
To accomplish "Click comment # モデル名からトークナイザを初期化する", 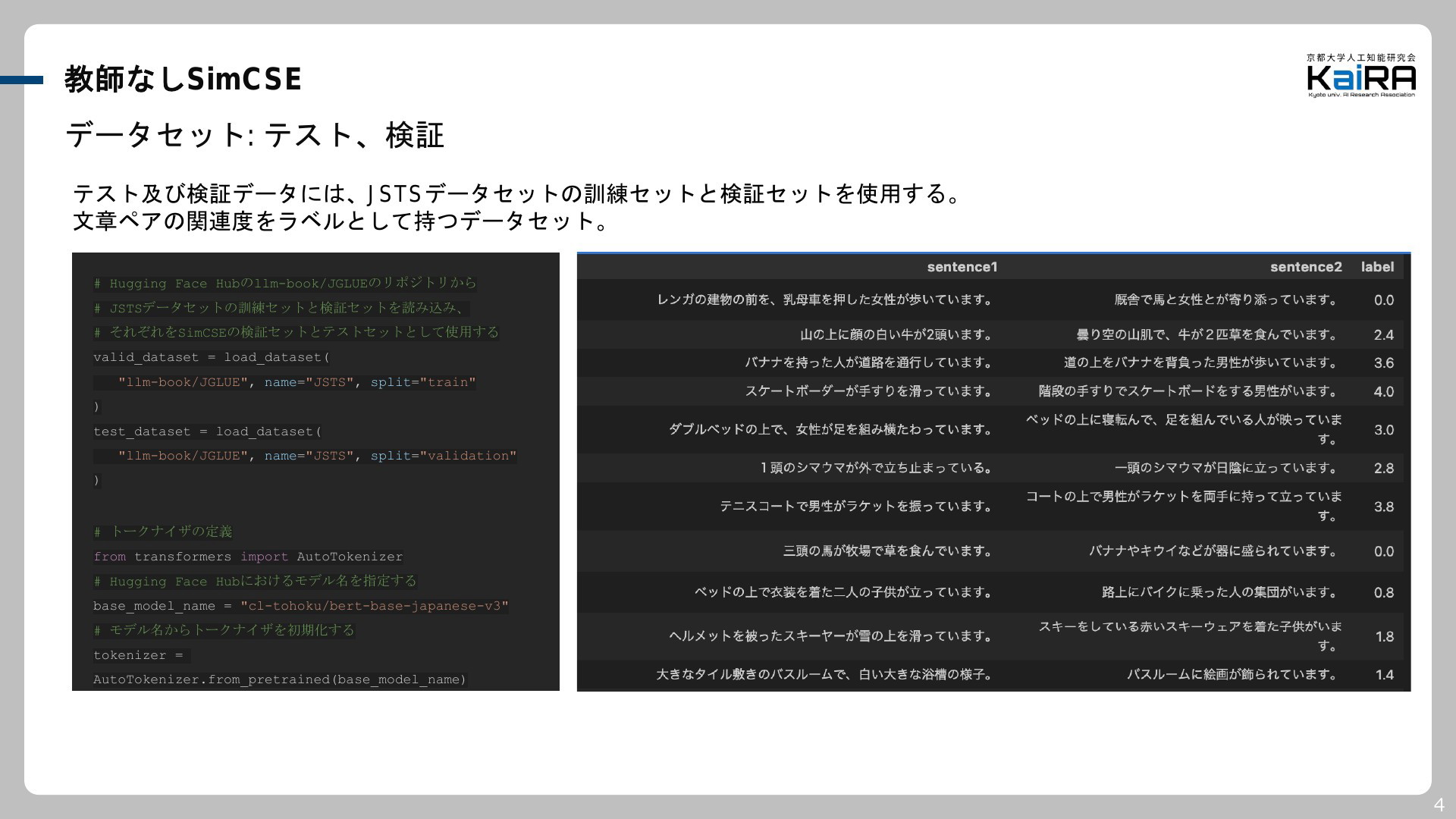I will (x=224, y=630).
